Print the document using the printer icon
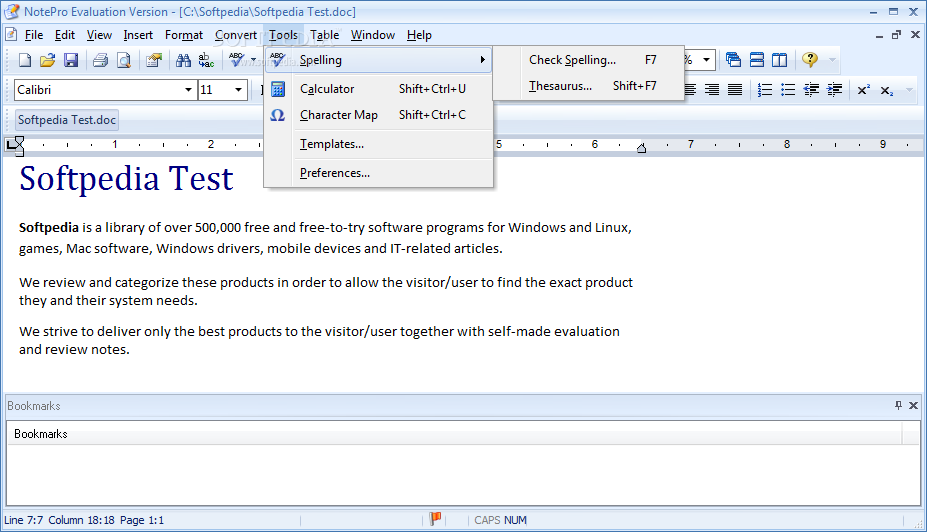Image resolution: width=927 pixels, height=532 pixels. 101,60
